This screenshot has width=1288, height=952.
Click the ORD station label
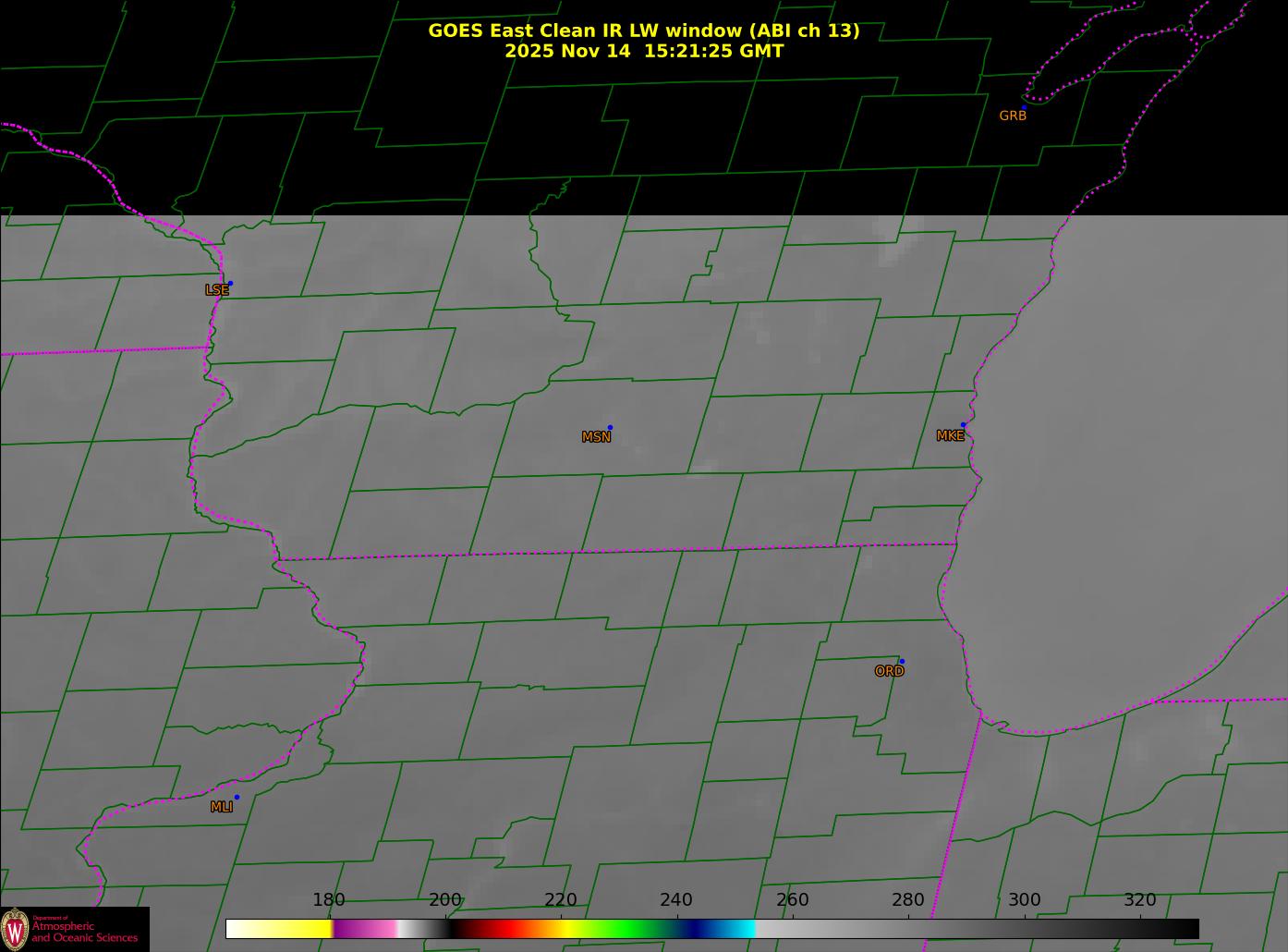889,672
